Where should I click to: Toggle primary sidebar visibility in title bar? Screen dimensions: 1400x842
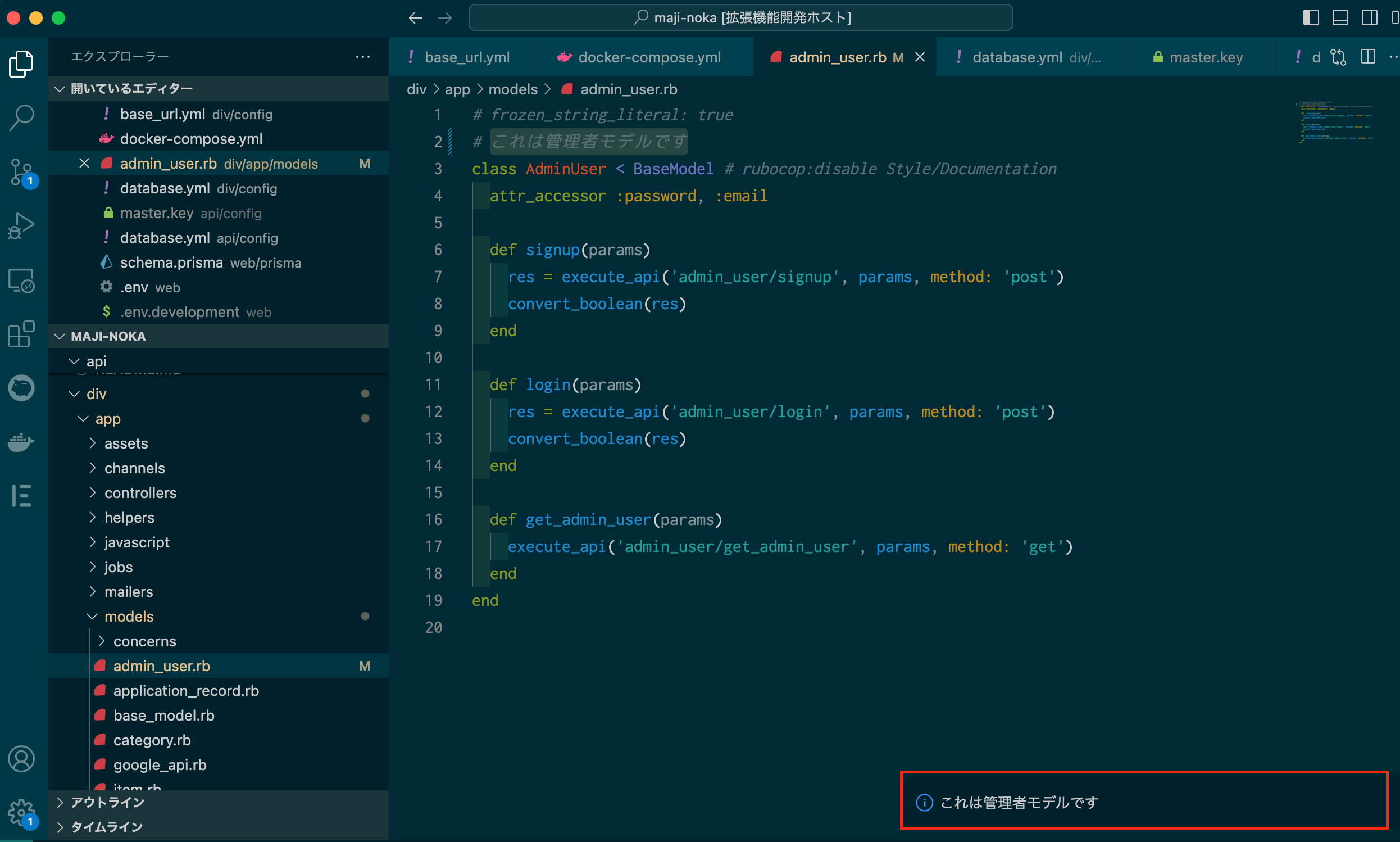pyautogui.click(x=1311, y=18)
